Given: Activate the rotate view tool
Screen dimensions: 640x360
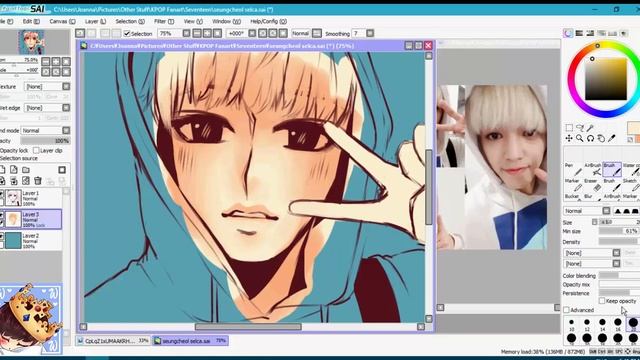Looking at the screenshot, I should point(590,139).
